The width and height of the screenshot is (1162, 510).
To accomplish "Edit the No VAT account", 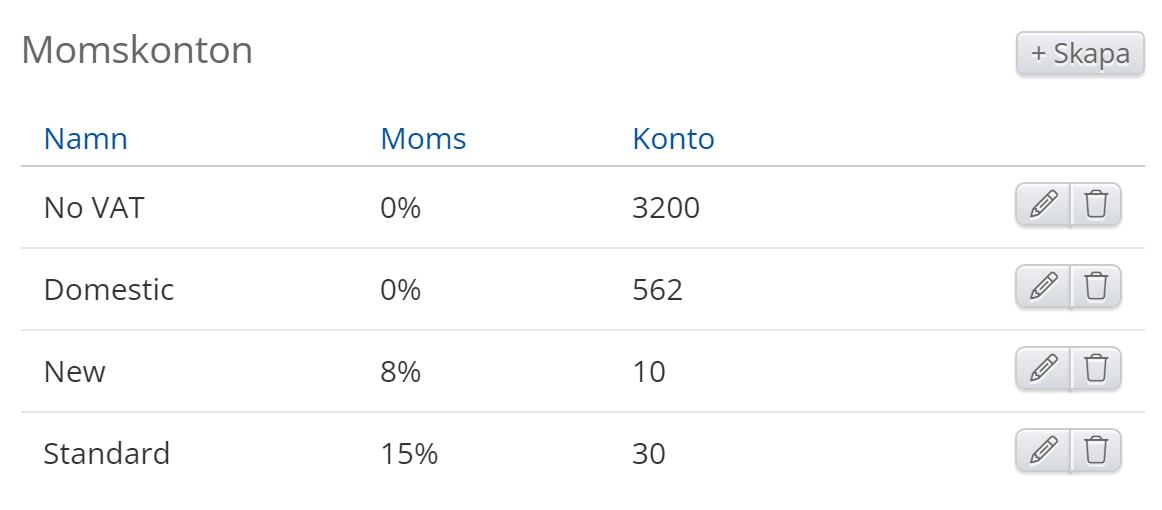I will tap(1043, 206).
